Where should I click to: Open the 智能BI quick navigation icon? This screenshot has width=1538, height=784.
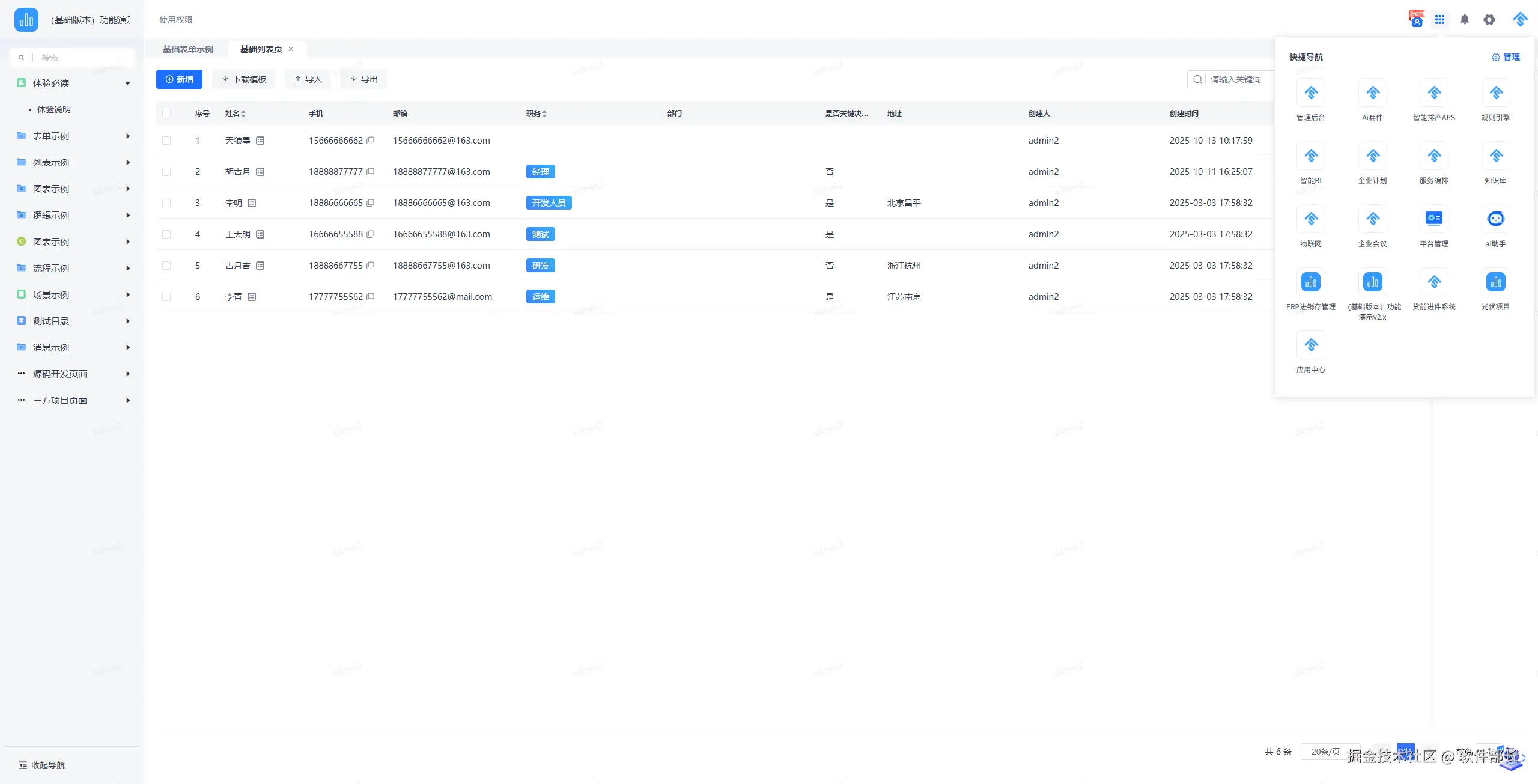1311,156
